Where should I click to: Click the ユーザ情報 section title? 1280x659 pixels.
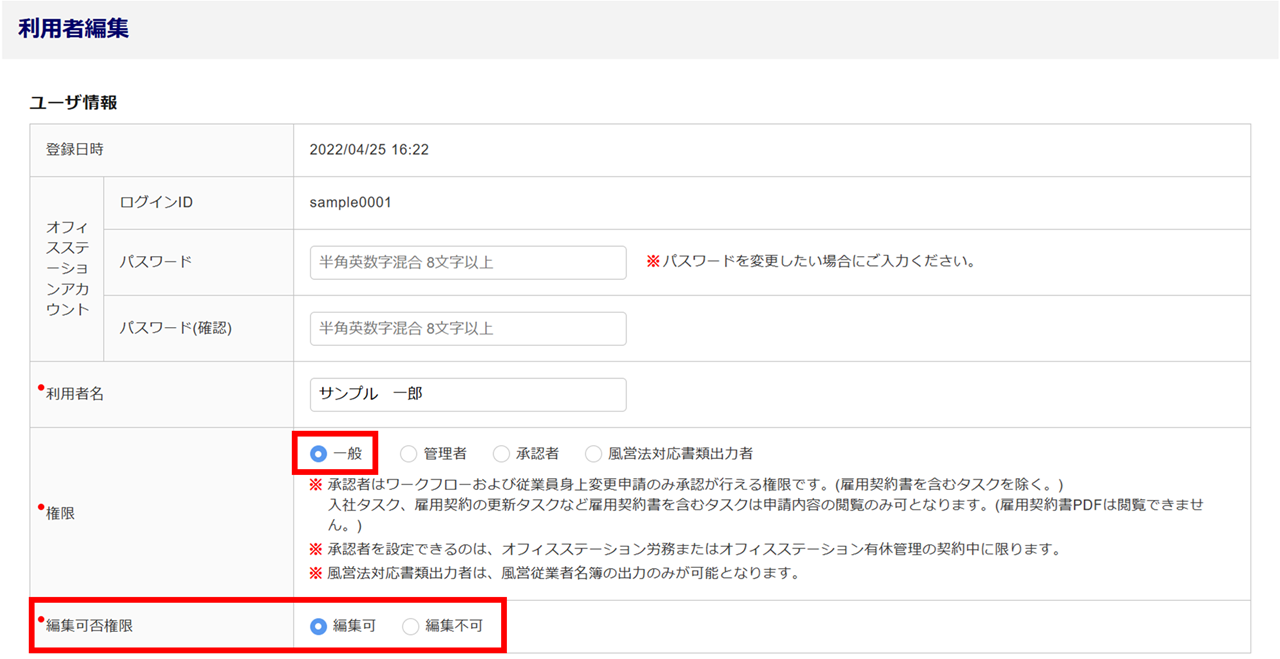(x=73, y=102)
